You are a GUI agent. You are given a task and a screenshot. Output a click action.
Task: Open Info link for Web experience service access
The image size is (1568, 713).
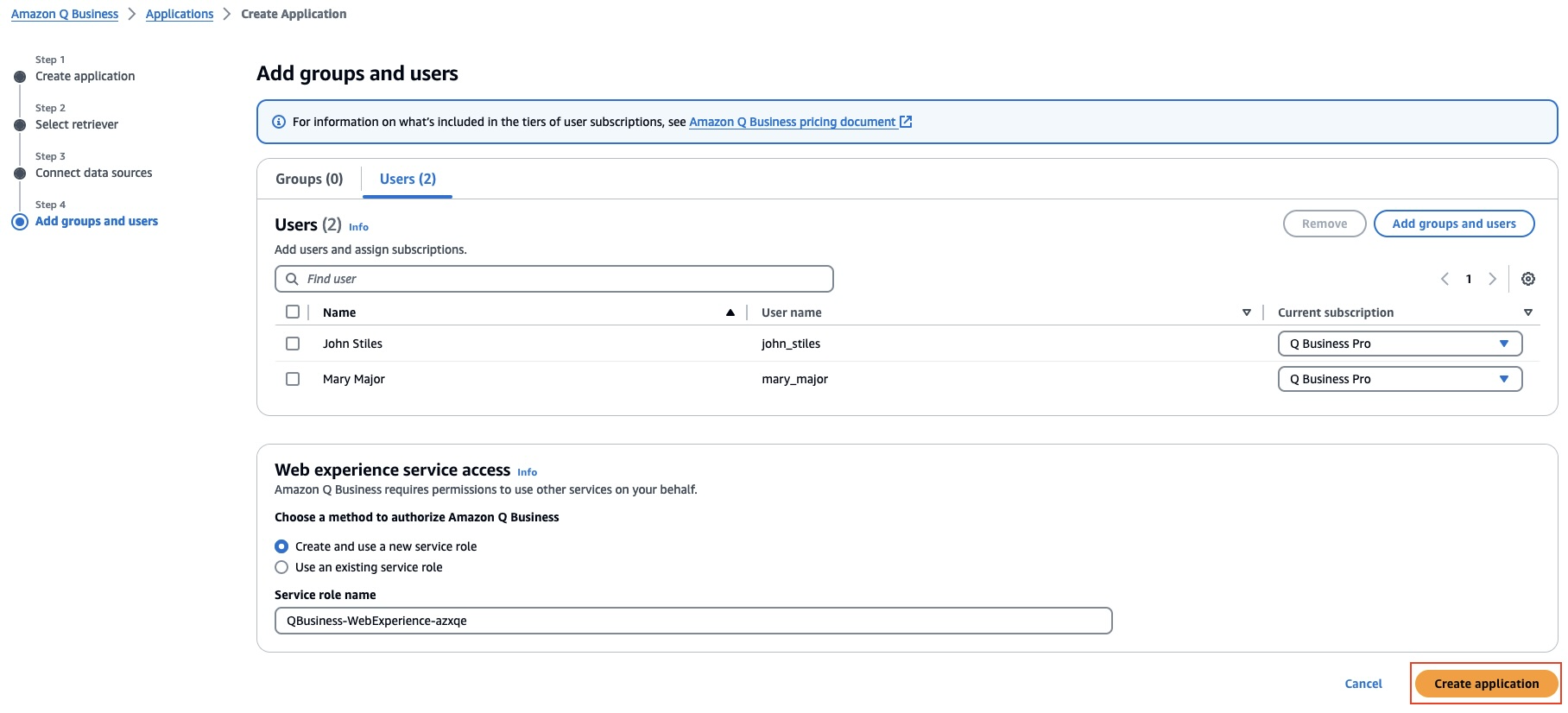527,472
